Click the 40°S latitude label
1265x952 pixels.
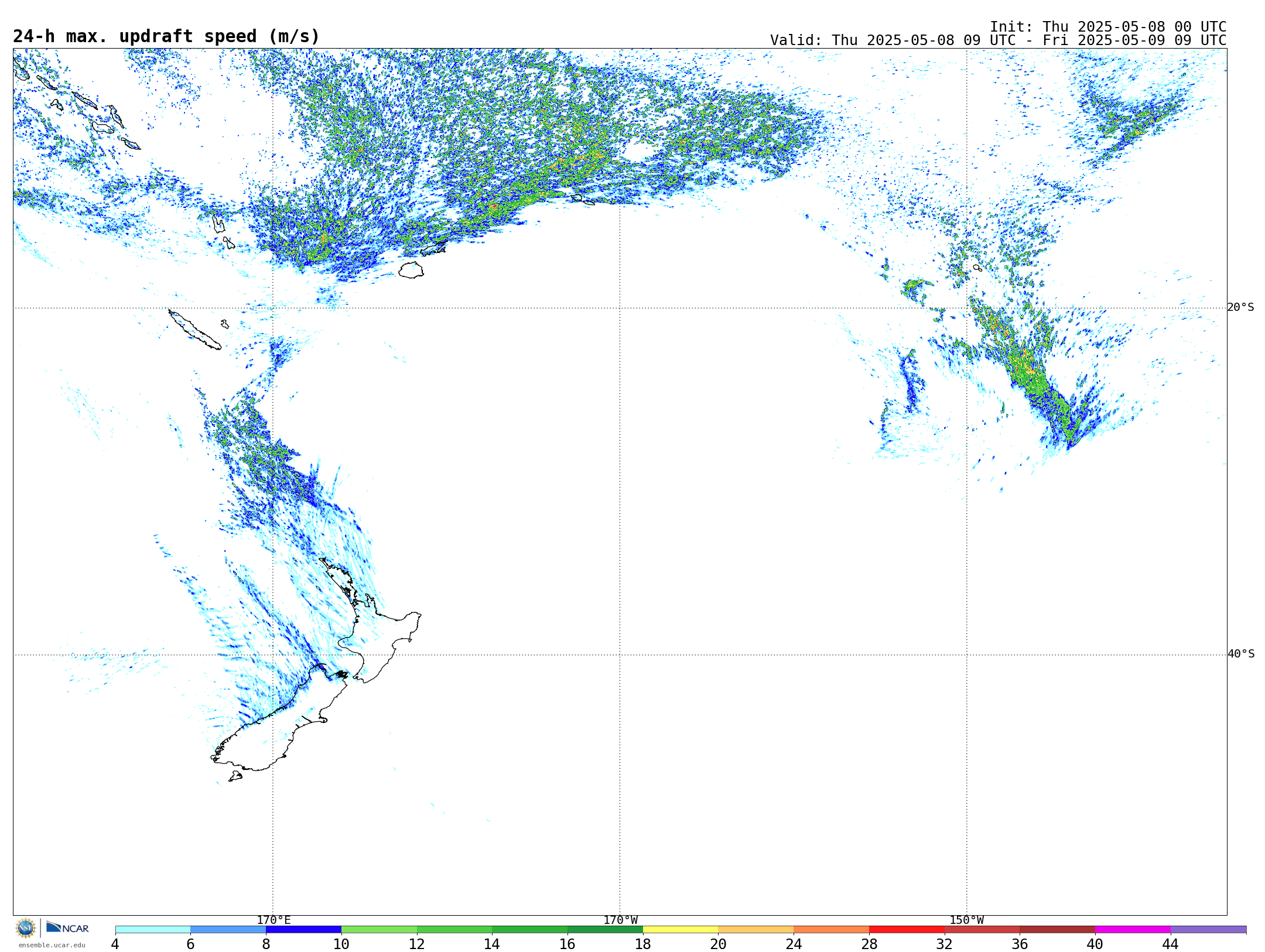[1240, 654]
